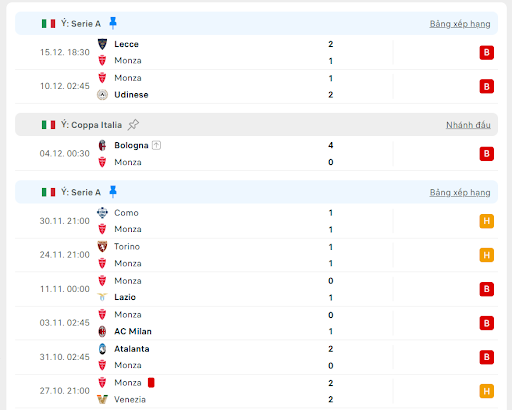Open Bảng xếp hạng link in first Serie A header
The width and height of the screenshot is (512, 410).
pyautogui.click(x=460, y=24)
